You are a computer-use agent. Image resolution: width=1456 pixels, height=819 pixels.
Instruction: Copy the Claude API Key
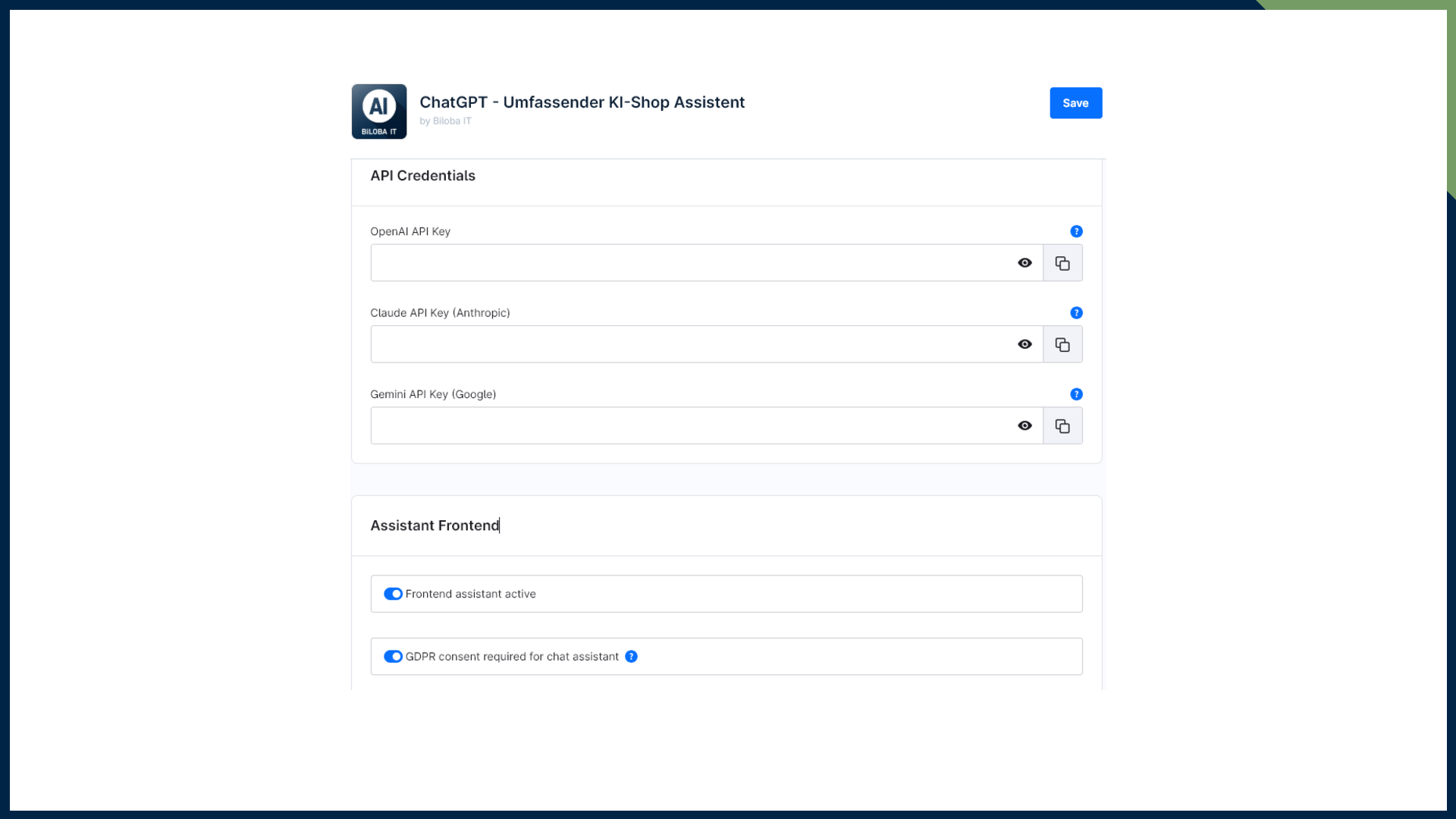[x=1062, y=344]
